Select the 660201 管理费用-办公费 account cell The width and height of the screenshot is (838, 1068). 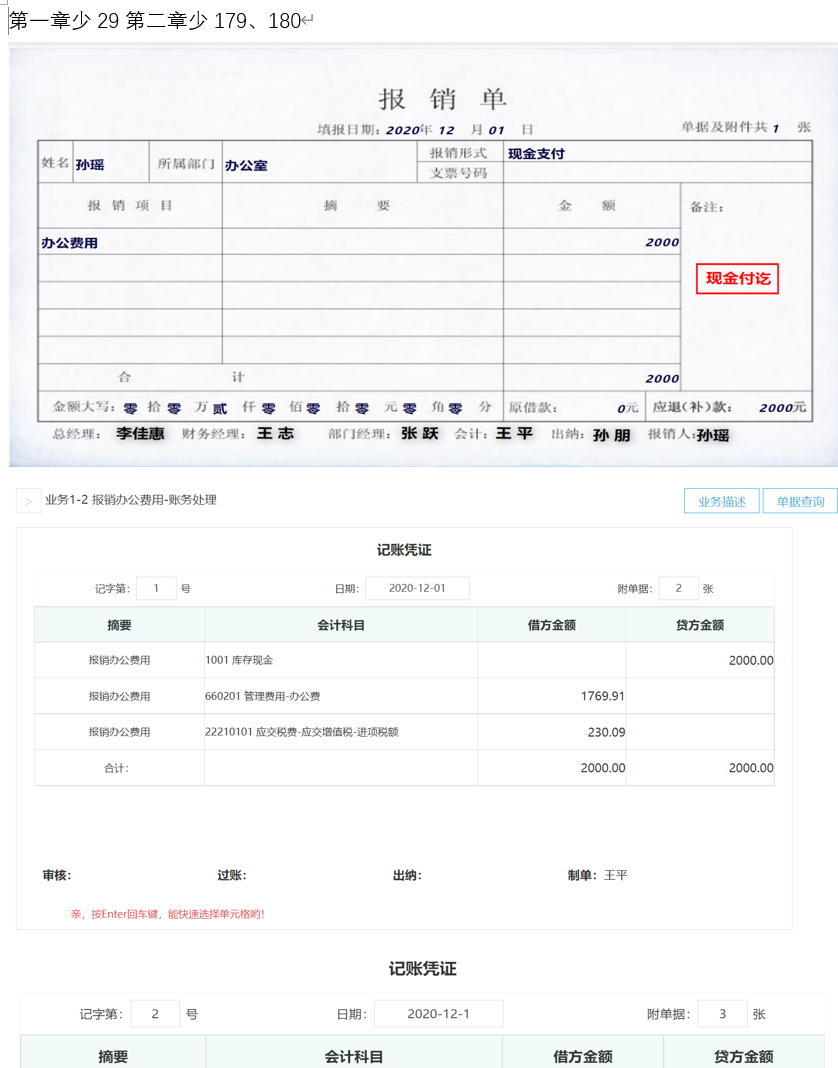pyautogui.click(x=340, y=696)
